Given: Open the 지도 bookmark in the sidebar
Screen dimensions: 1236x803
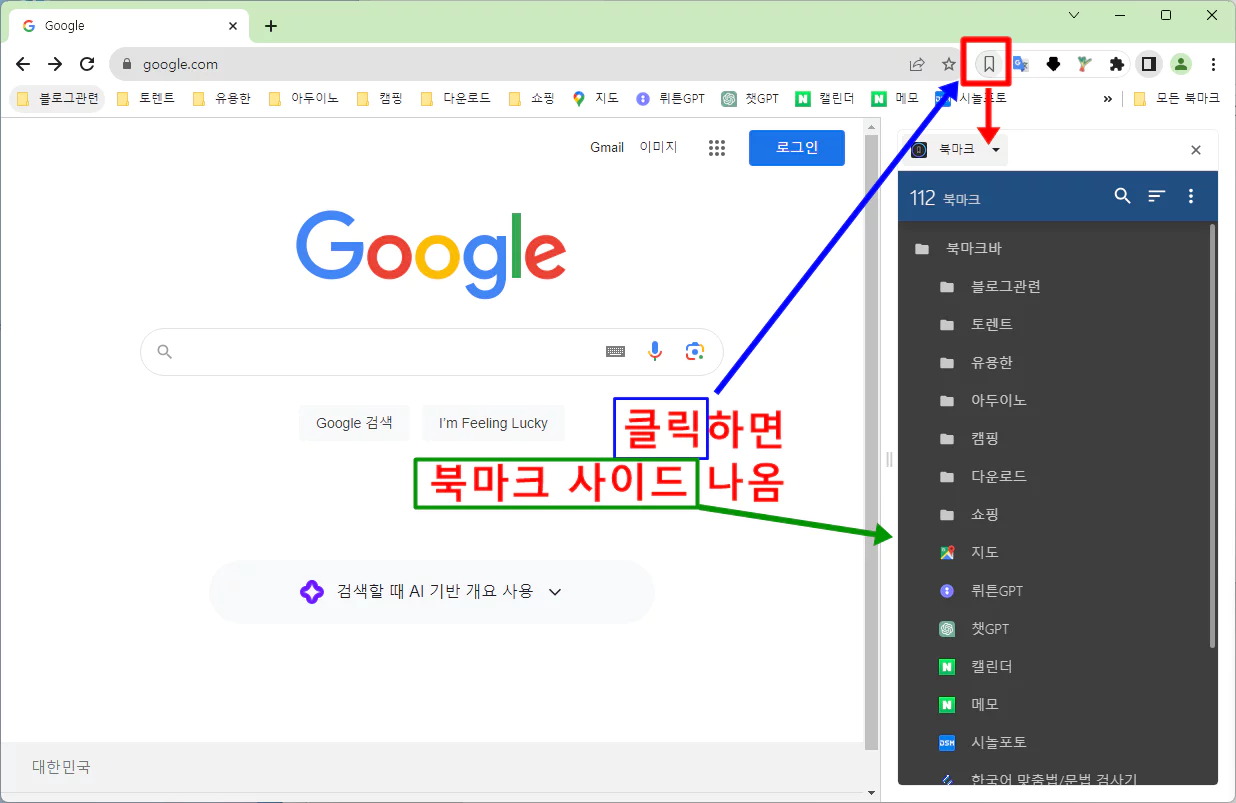Looking at the screenshot, I should coord(1054,553).
